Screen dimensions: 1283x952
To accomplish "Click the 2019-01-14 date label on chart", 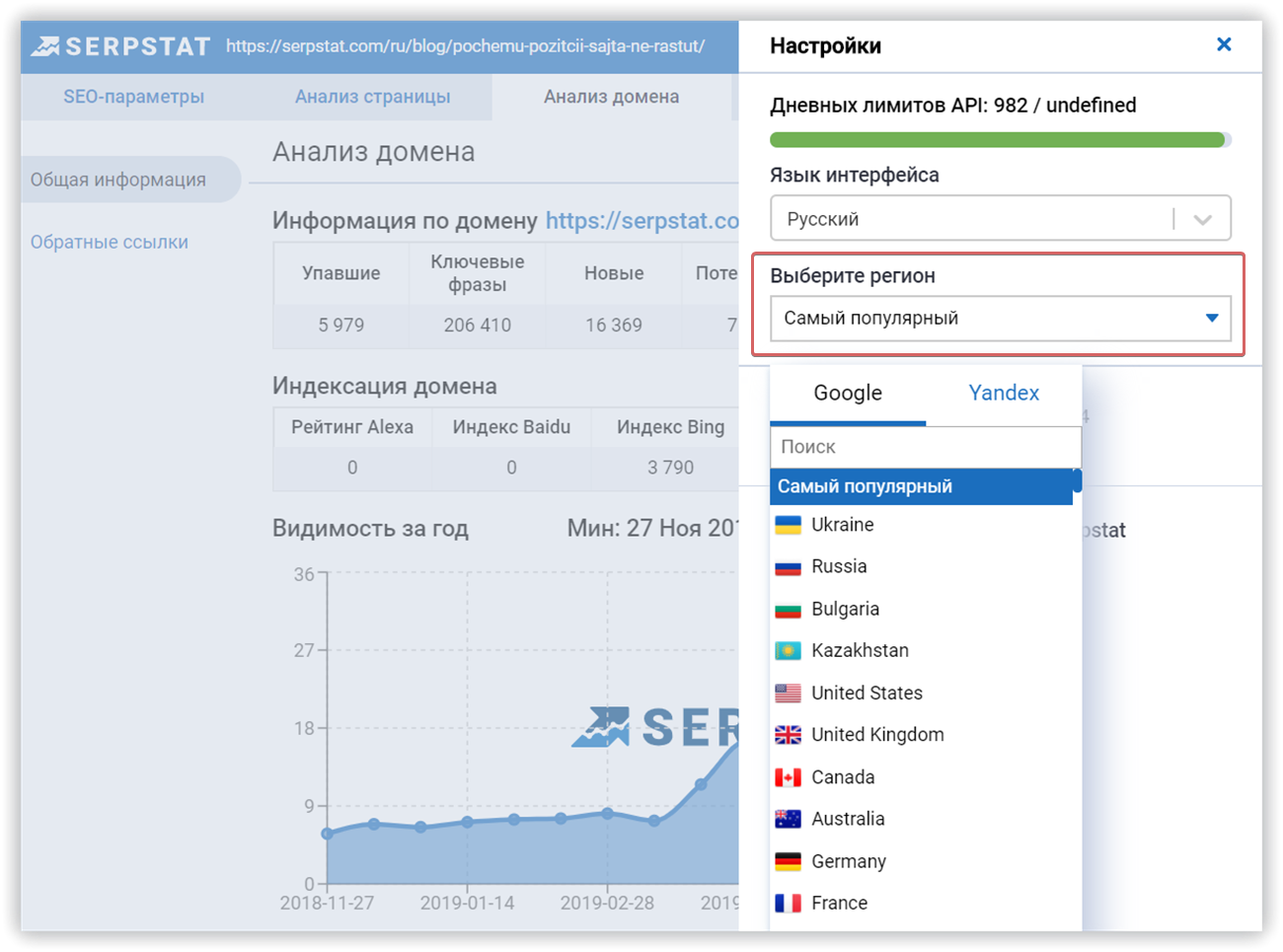I will coord(467,903).
